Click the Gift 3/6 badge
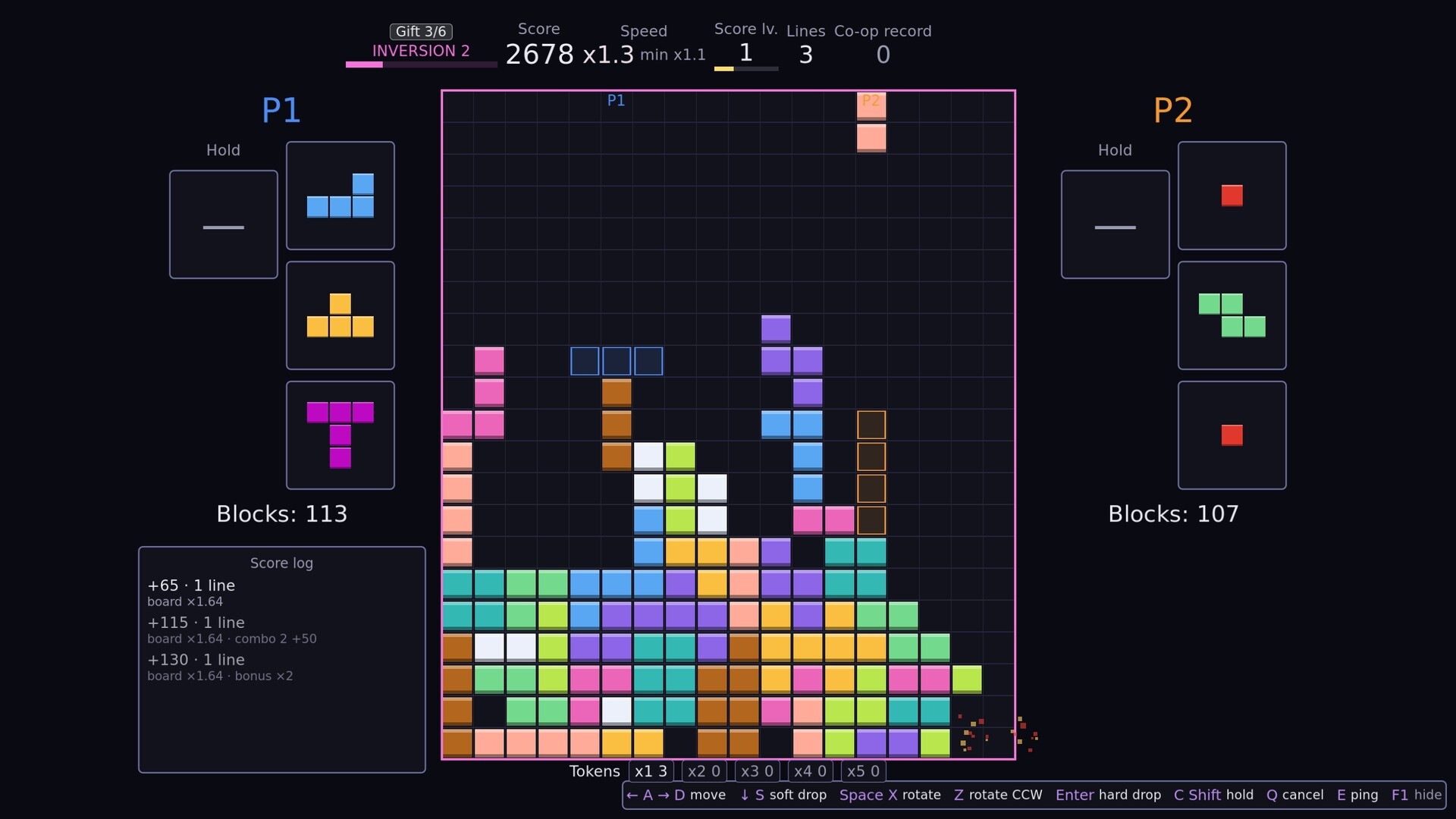Image resolution: width=1456 pixels, height=819 pixels. [421, 31]
